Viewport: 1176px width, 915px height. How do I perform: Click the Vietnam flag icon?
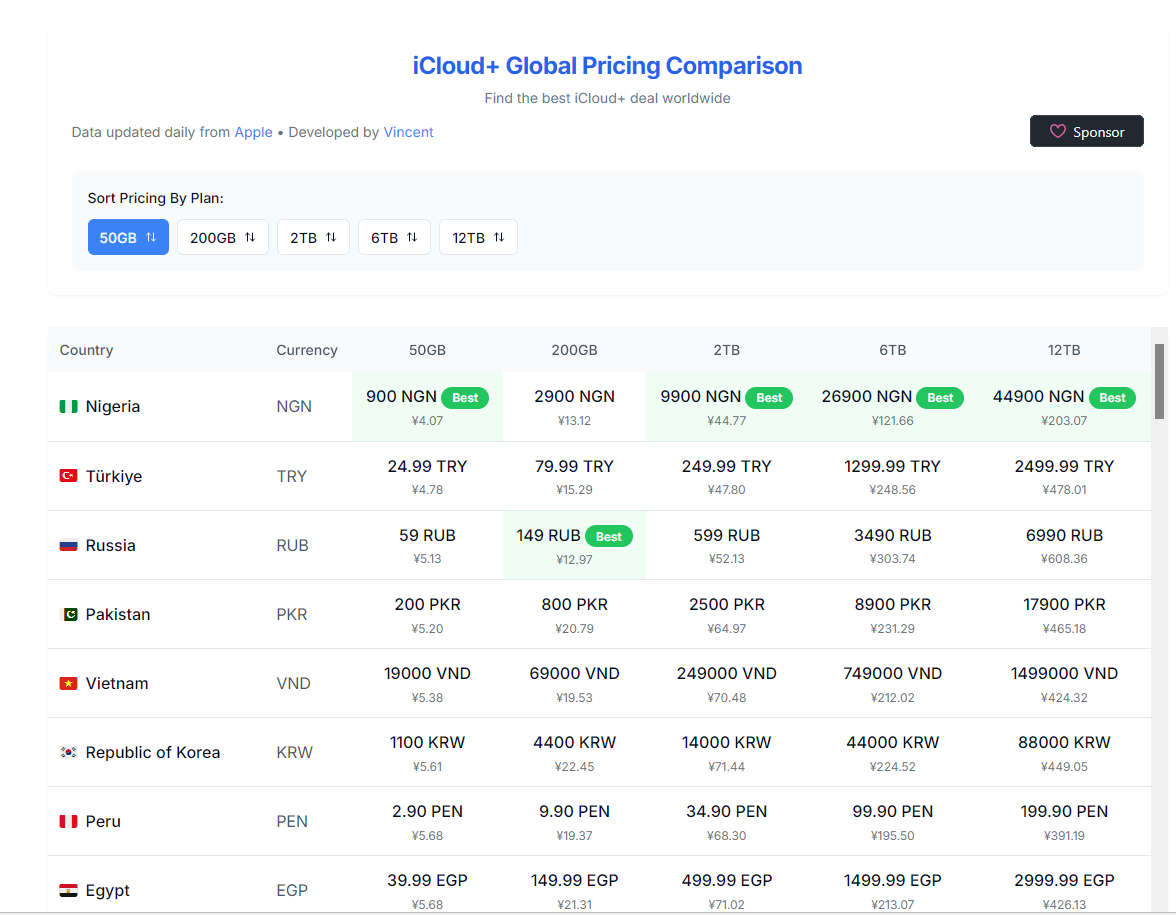tap(68, 683)
